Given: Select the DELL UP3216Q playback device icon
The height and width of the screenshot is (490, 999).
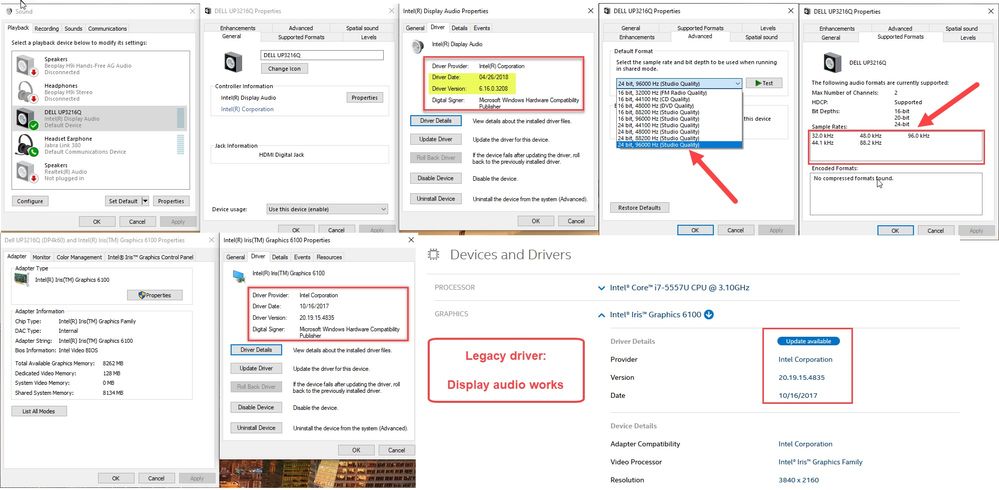Looking at the screenshot, I should [27, 119].
